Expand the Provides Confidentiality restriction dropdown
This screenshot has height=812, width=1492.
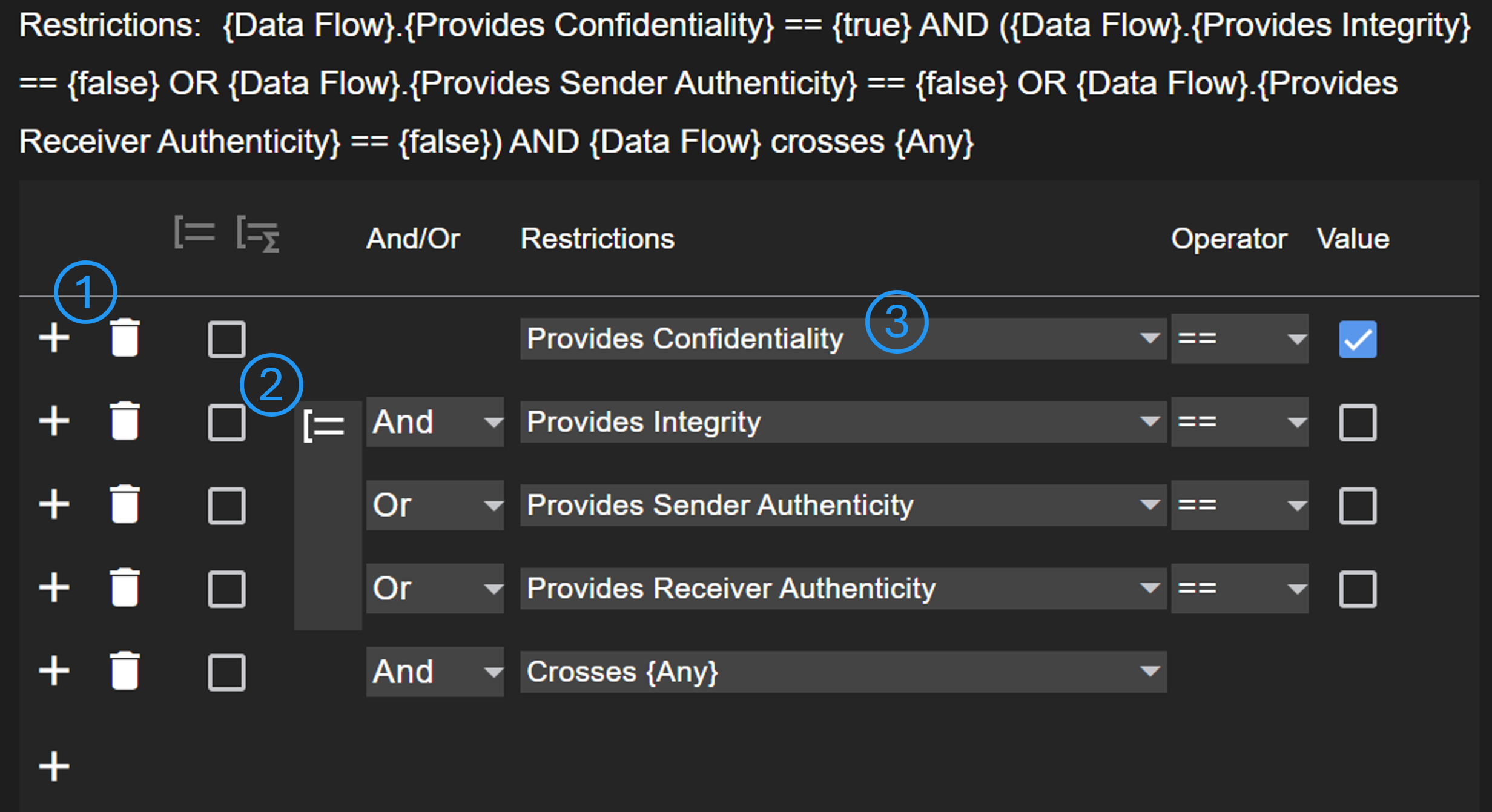[843, 338]
